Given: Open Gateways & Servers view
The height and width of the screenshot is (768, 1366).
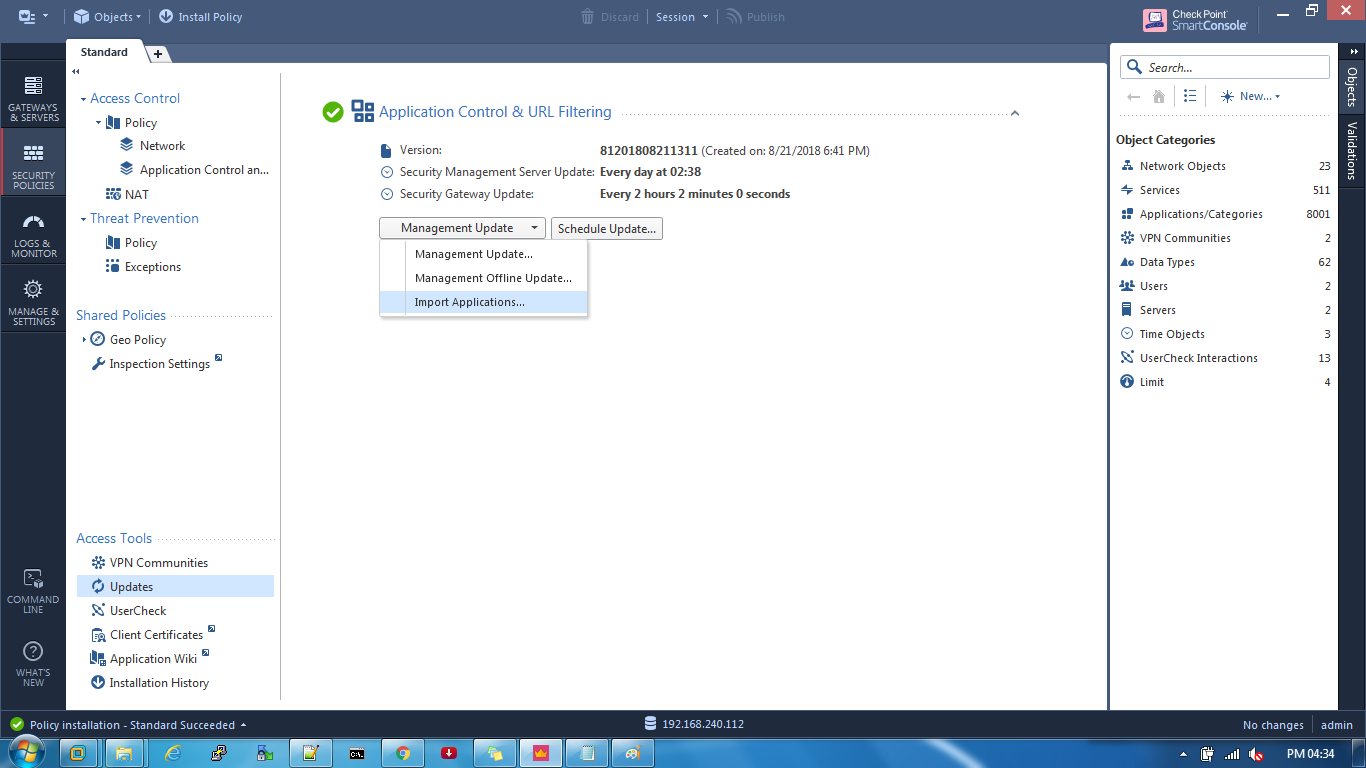Looking at the screenshot, I should [x=33, y=98].
